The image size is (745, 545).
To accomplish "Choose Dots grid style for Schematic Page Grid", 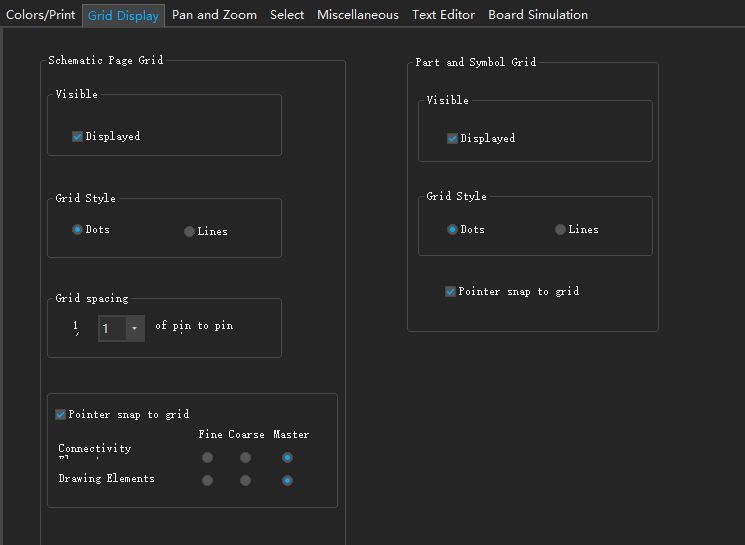I will [x=77, y=230].
